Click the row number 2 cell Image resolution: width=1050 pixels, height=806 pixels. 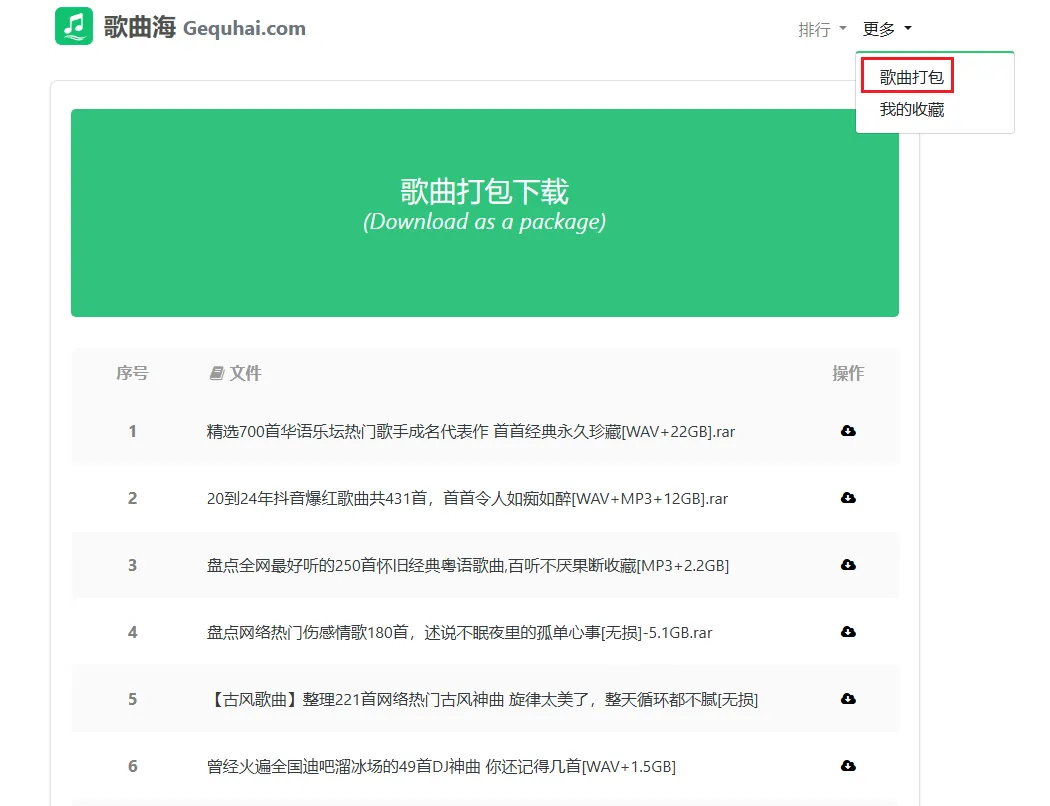click(133, 498)
